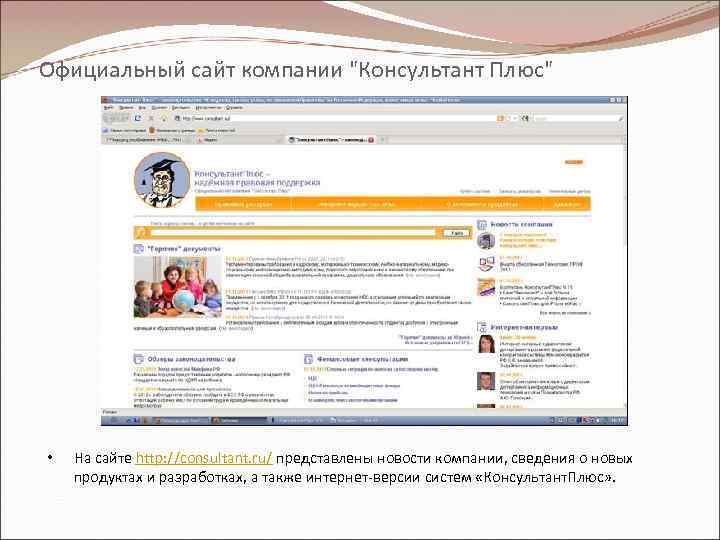Click the browser home icon
Image resolution: width=720 pixels, height=540 pixels.
pos(163,118)
